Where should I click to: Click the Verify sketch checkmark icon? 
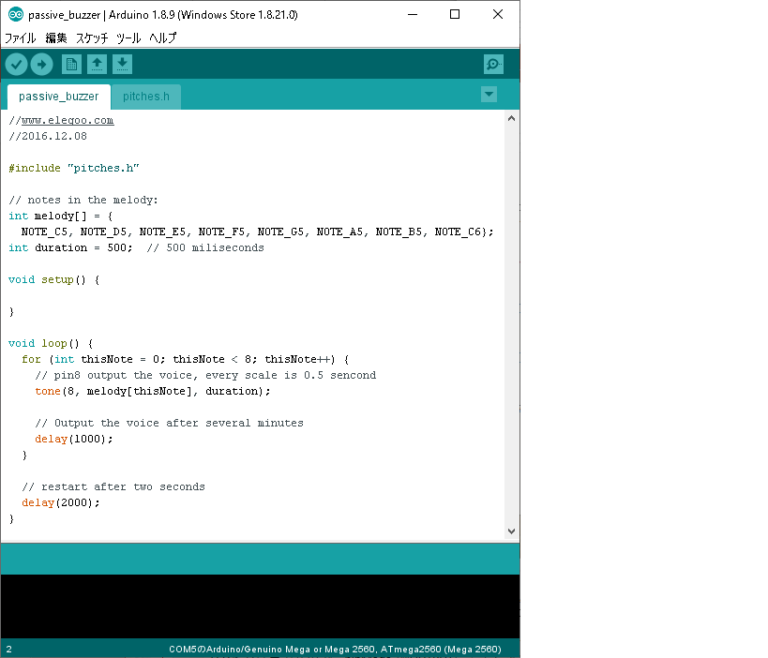(x=16, y=64)
